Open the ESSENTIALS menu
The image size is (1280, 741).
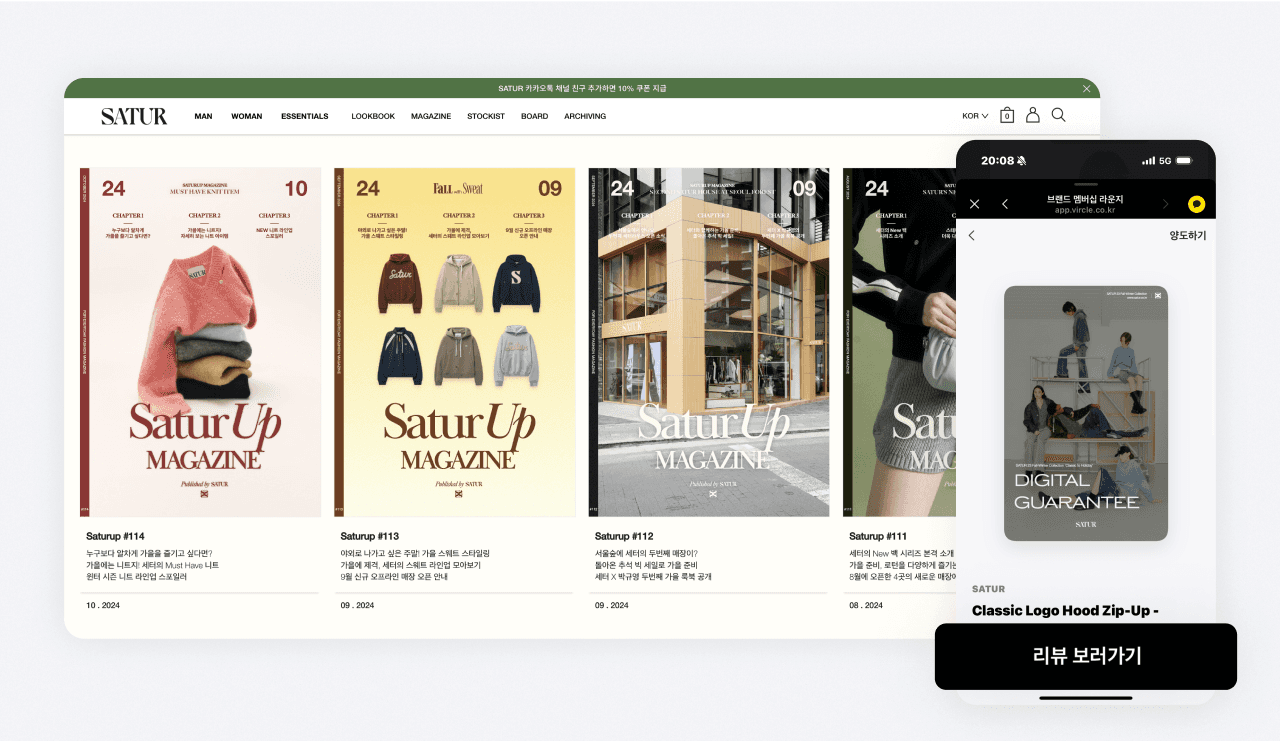tap(305, 116)
